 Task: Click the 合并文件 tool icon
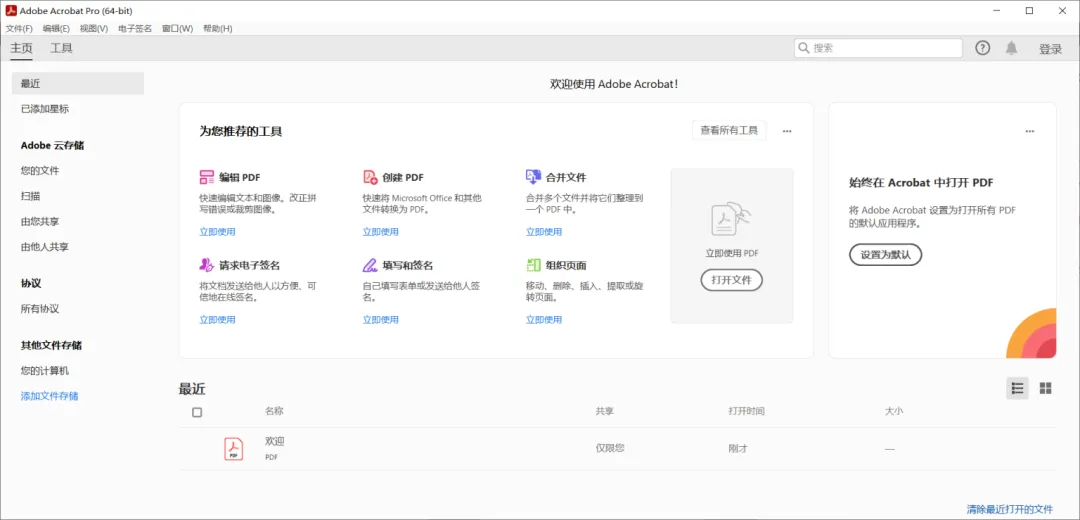coord(533,177)
